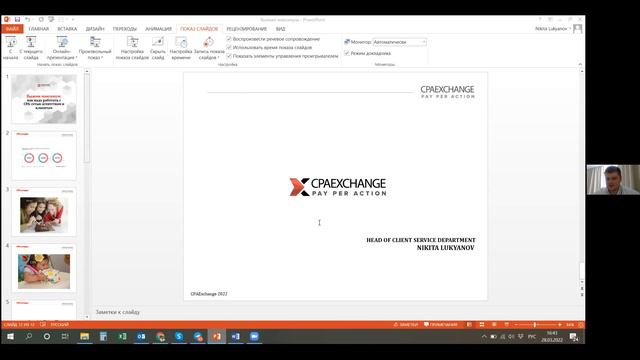Click the Repeat icon in quick access toolbar
This screenshot has height=360, width=640.
point(41,19)
